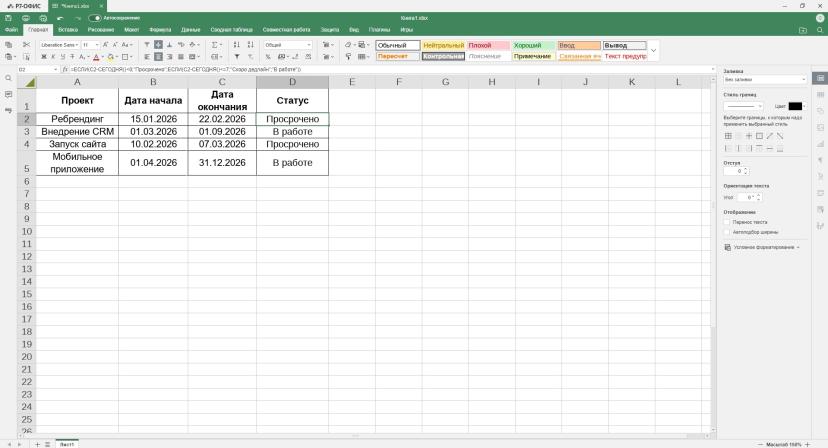Open the Liberation Sans font dropdown

coord(60,45)
